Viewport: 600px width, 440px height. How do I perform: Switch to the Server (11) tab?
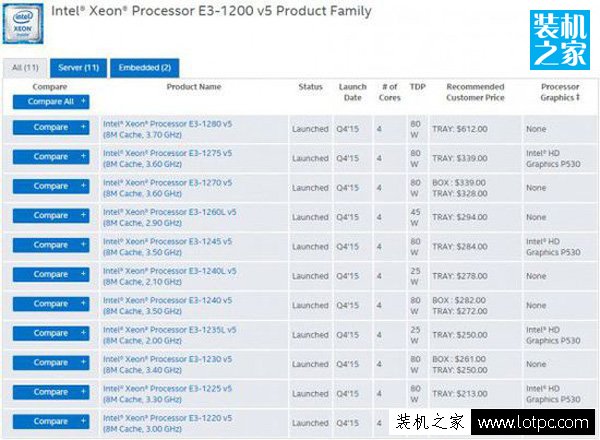click(78, 68)
